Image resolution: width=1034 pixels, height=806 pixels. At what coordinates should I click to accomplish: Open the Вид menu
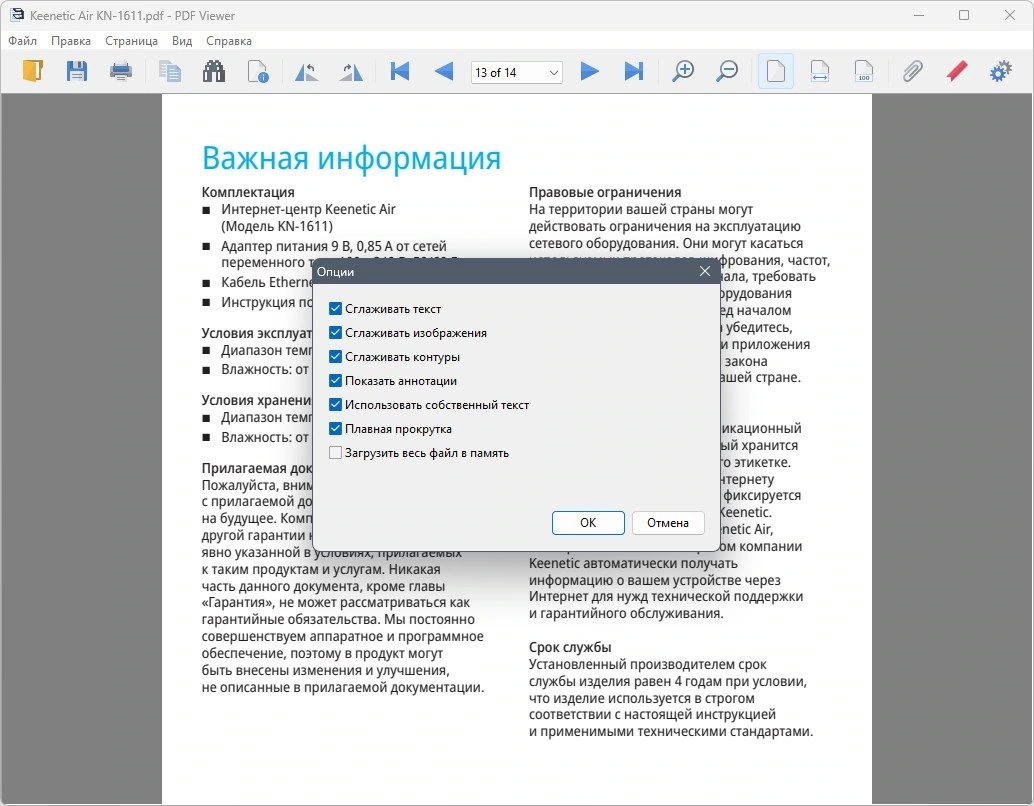(x=182, y=41)
